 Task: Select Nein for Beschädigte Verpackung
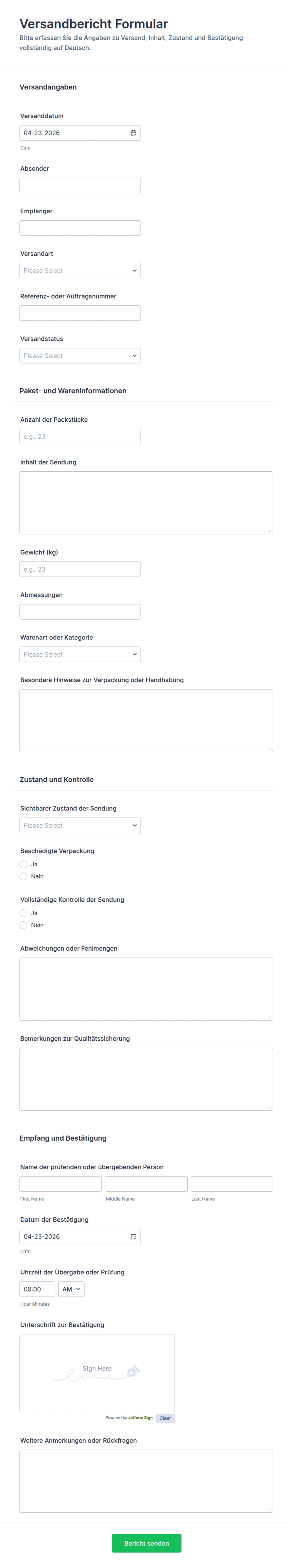click(x=24, y=877)
